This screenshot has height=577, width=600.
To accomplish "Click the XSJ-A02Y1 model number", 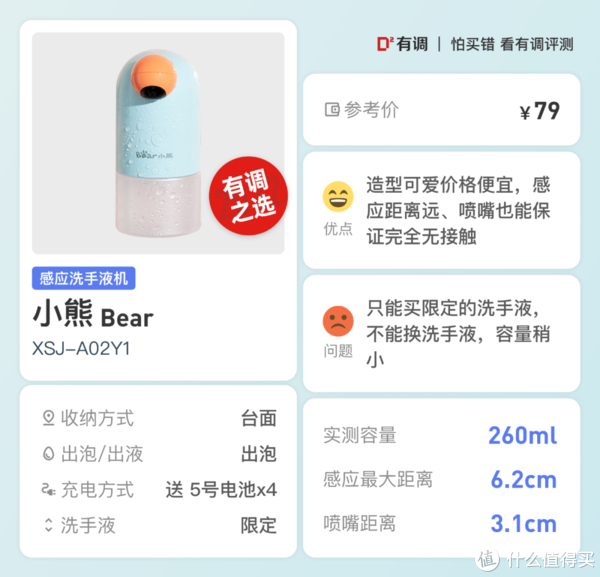I will click(x=81, y=349).
